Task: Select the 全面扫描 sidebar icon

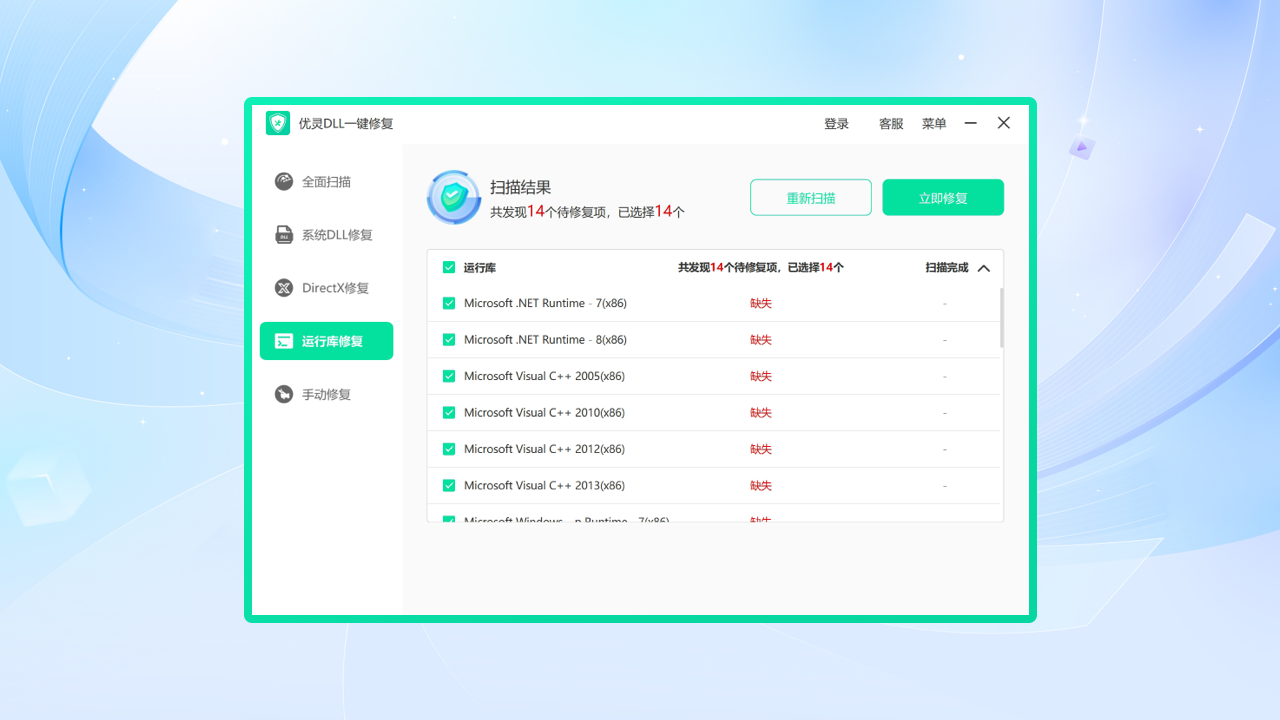Action: point(283,181)
